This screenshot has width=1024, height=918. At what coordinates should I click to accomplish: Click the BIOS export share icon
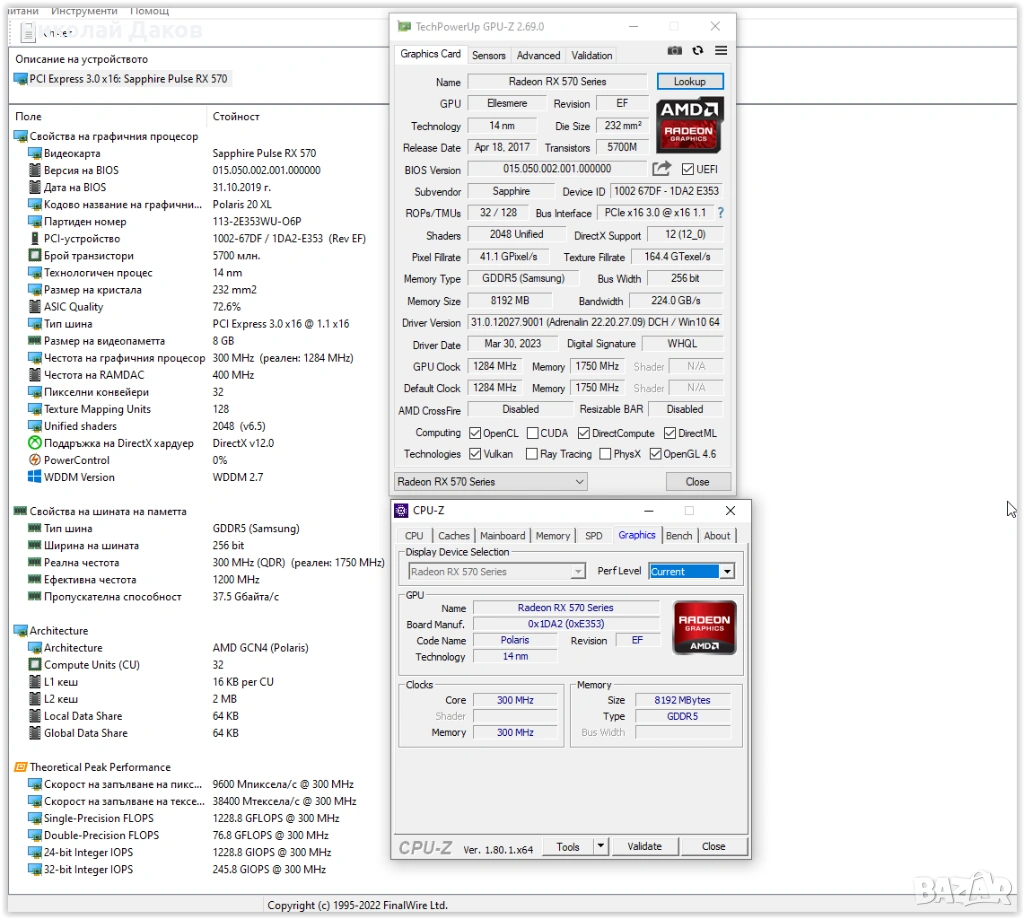(x=662, y=169)
